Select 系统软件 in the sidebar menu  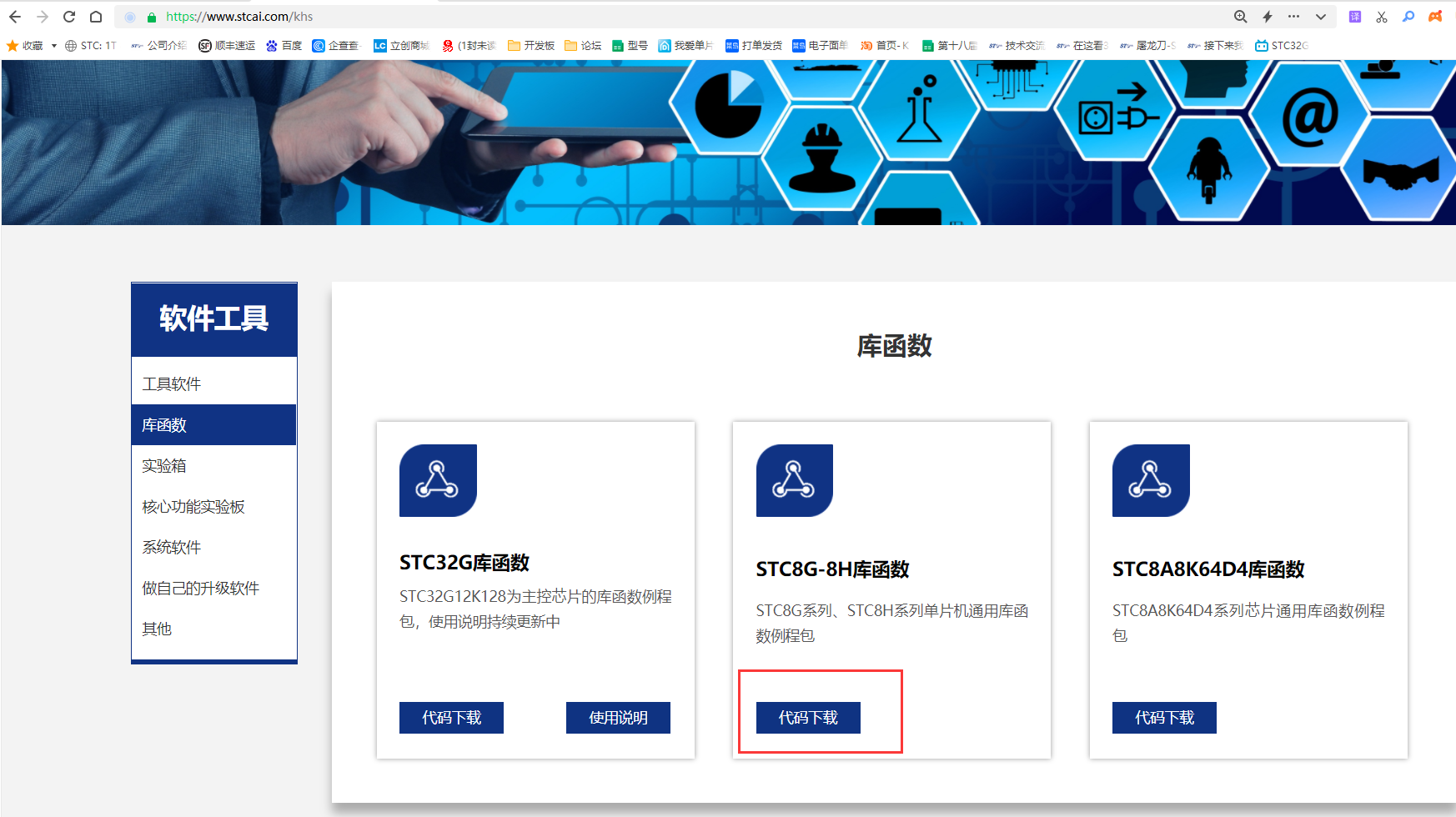pos(214,548)
